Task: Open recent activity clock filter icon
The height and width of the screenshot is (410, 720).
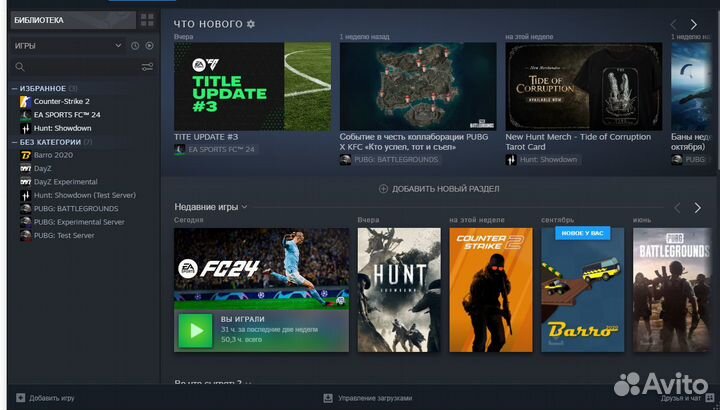Action: click(135, 46)
